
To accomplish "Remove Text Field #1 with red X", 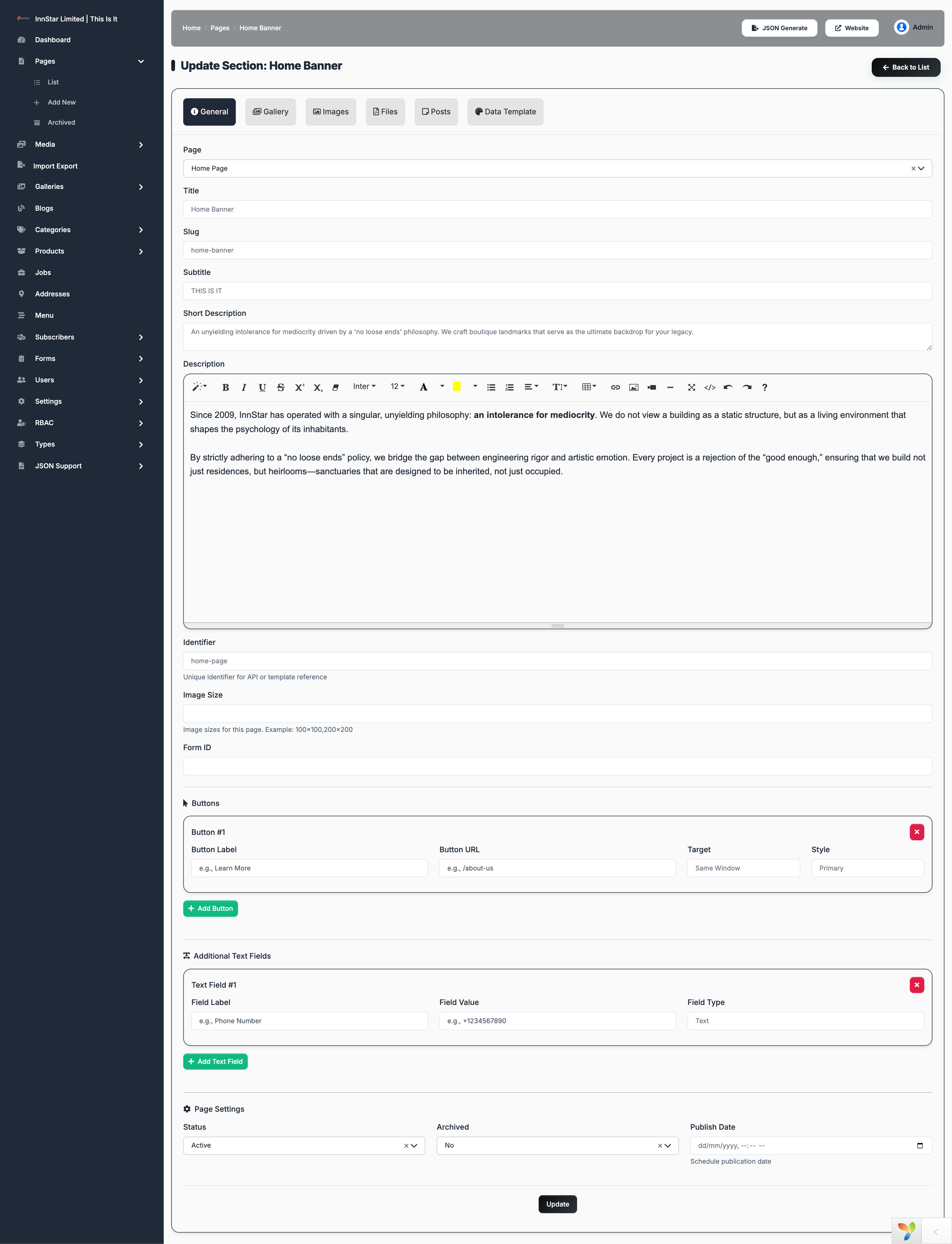I will (x=916, y=985).
